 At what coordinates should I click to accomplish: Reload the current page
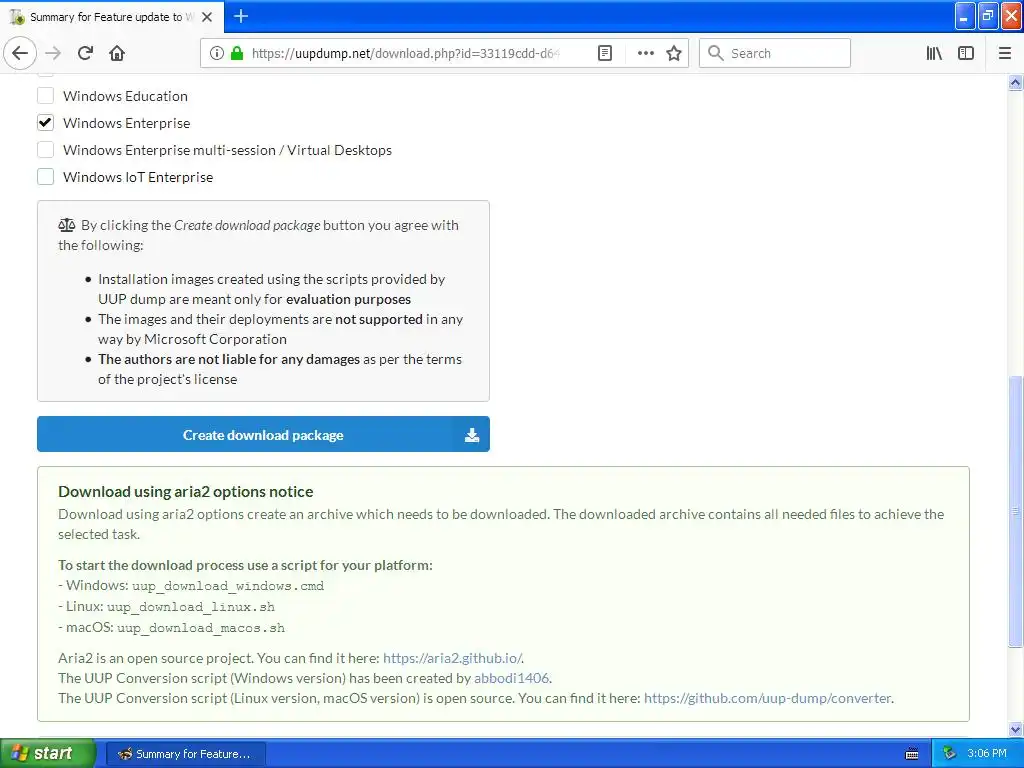pos(85,53)
